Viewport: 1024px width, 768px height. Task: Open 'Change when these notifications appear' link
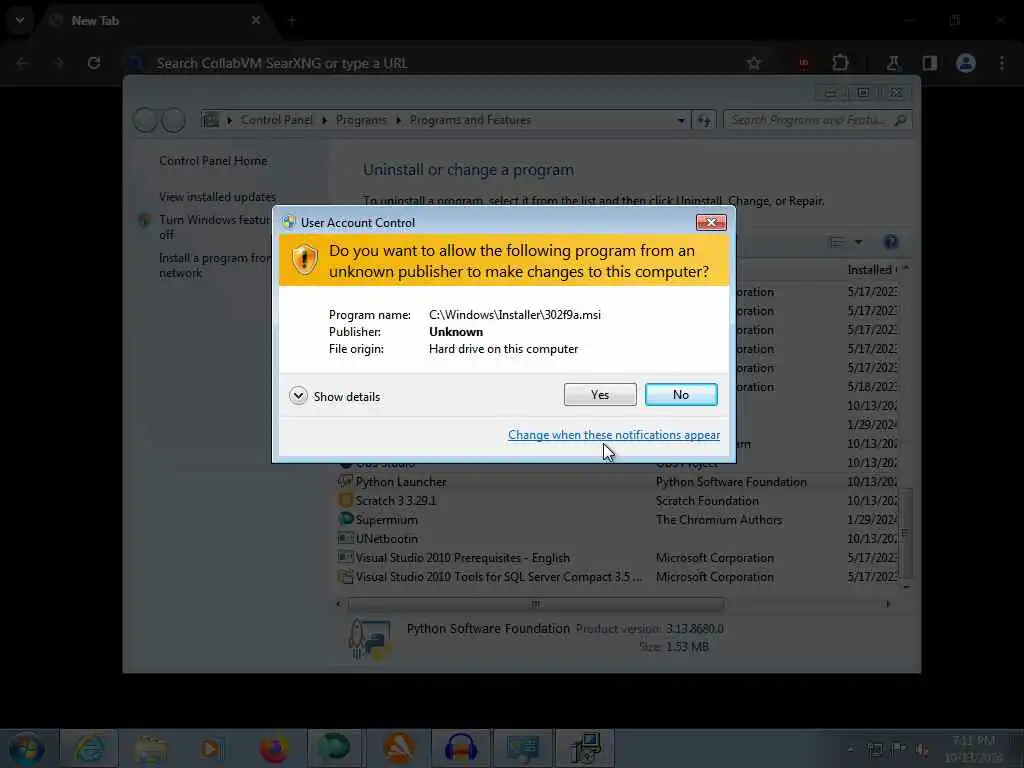point(613,435)
